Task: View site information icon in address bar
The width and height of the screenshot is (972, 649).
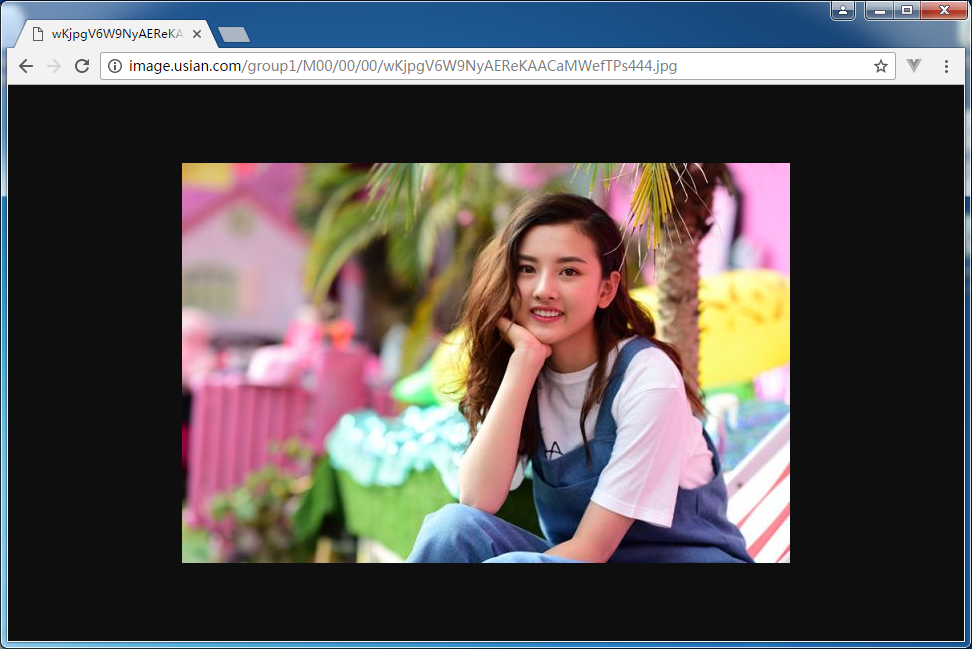Action: tap(115, 66)
